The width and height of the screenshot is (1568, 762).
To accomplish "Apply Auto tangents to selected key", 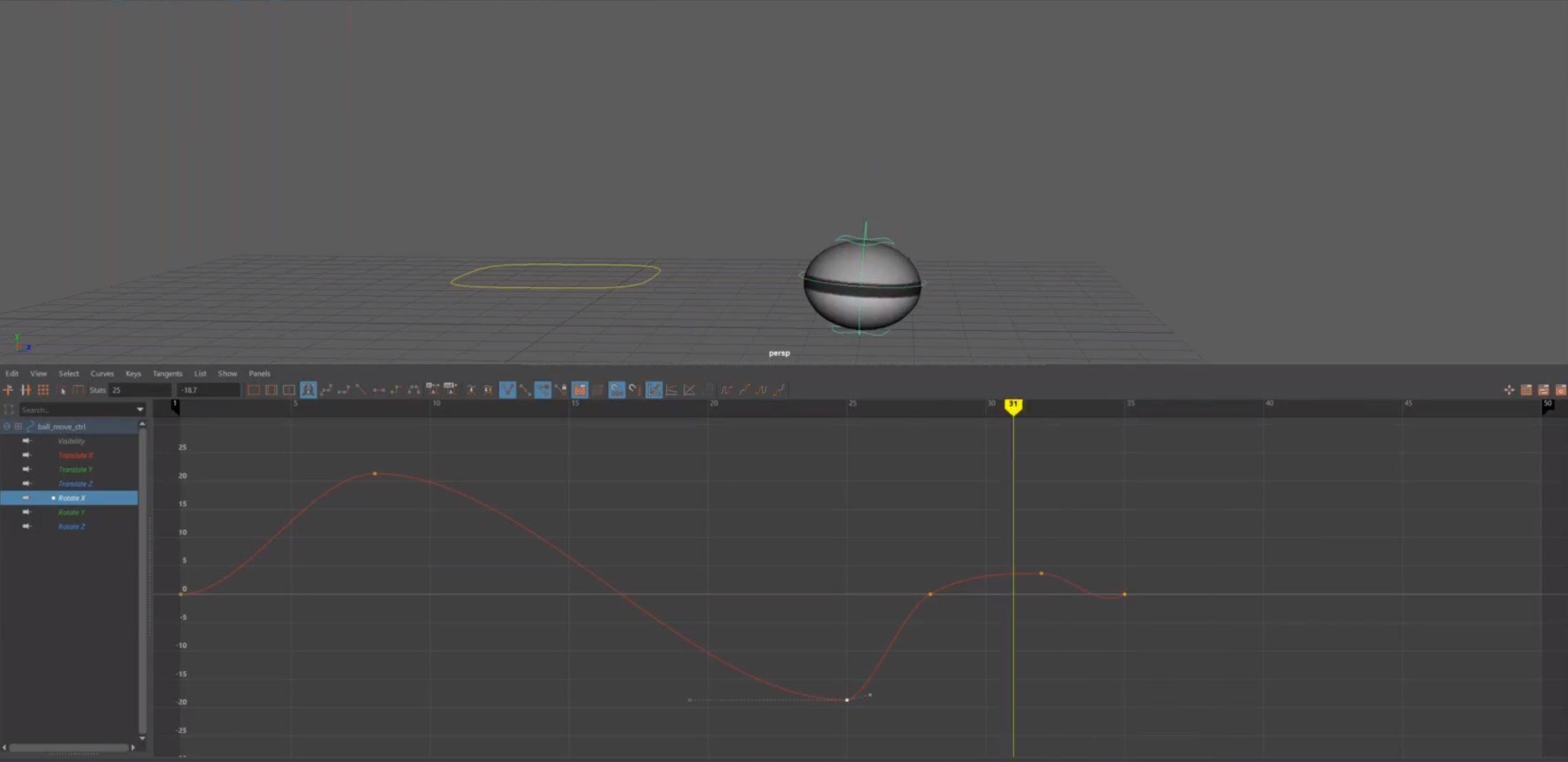I will (x=308, y=390).
